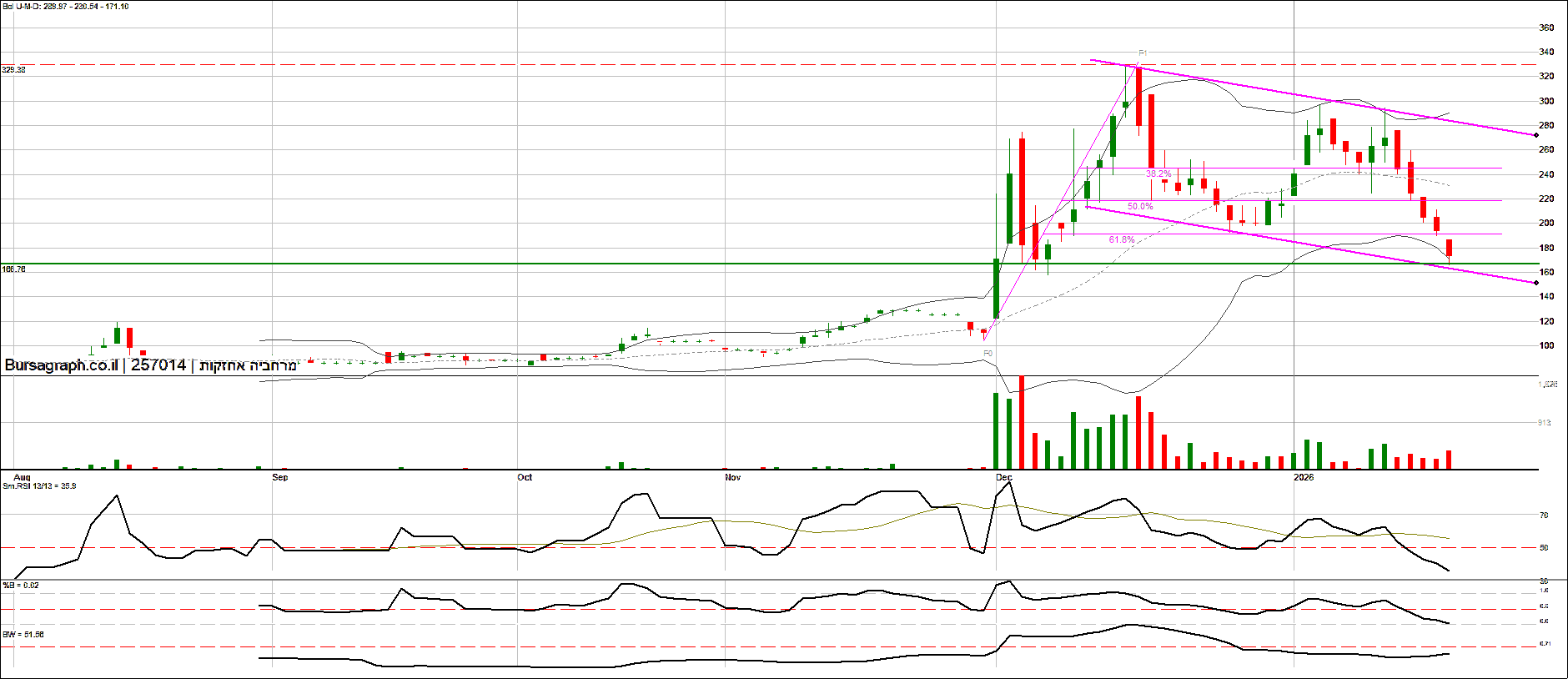Image resolution: width=1568 pixels, height=679 pixels.
Task: Select the 38.2% Fibonacci level label
Action: [x=1158, y=174]
